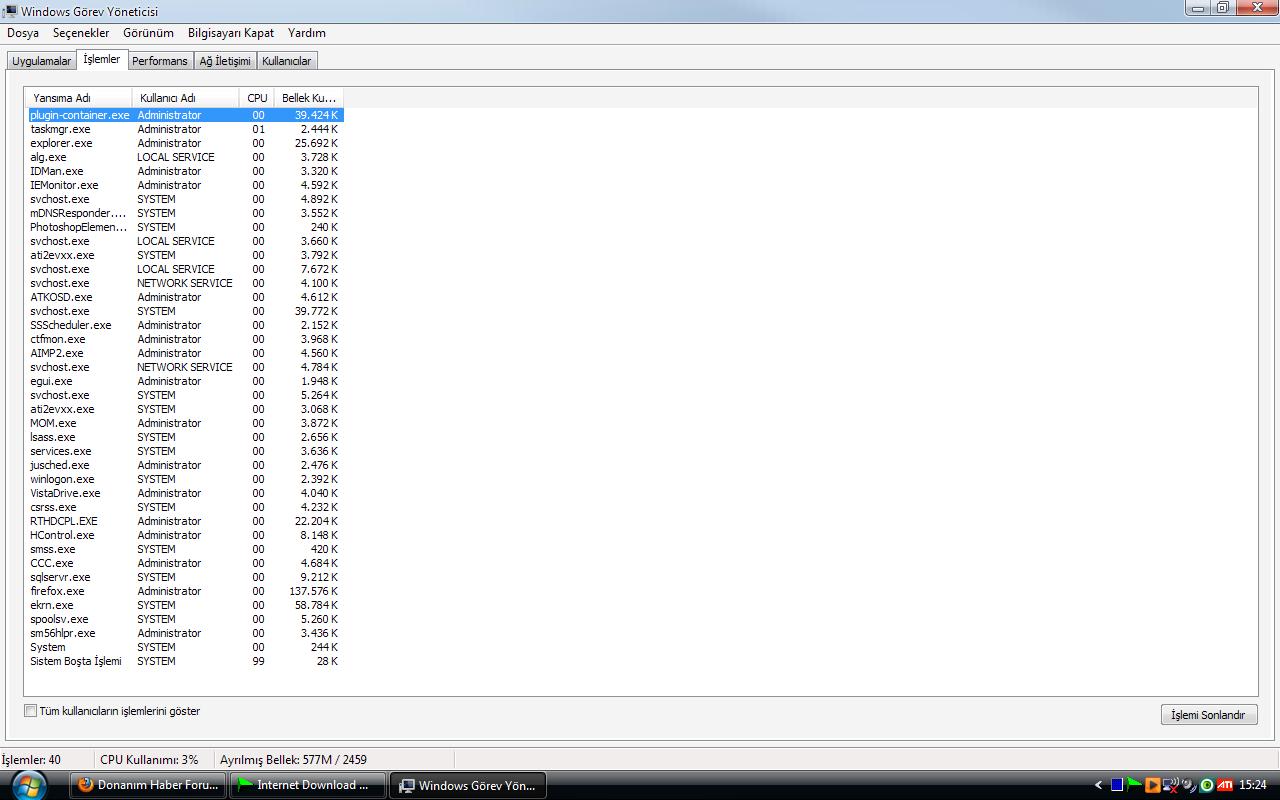This screenshot has width=1280, height=800.
Task: Switch to Internet Download taskbar button
Action: coord(307,785)
